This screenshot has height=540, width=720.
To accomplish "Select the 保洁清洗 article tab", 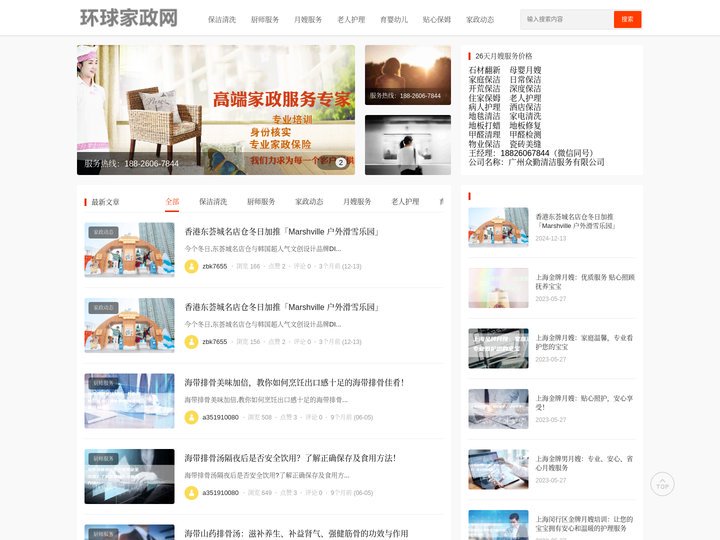I will 213,202.
